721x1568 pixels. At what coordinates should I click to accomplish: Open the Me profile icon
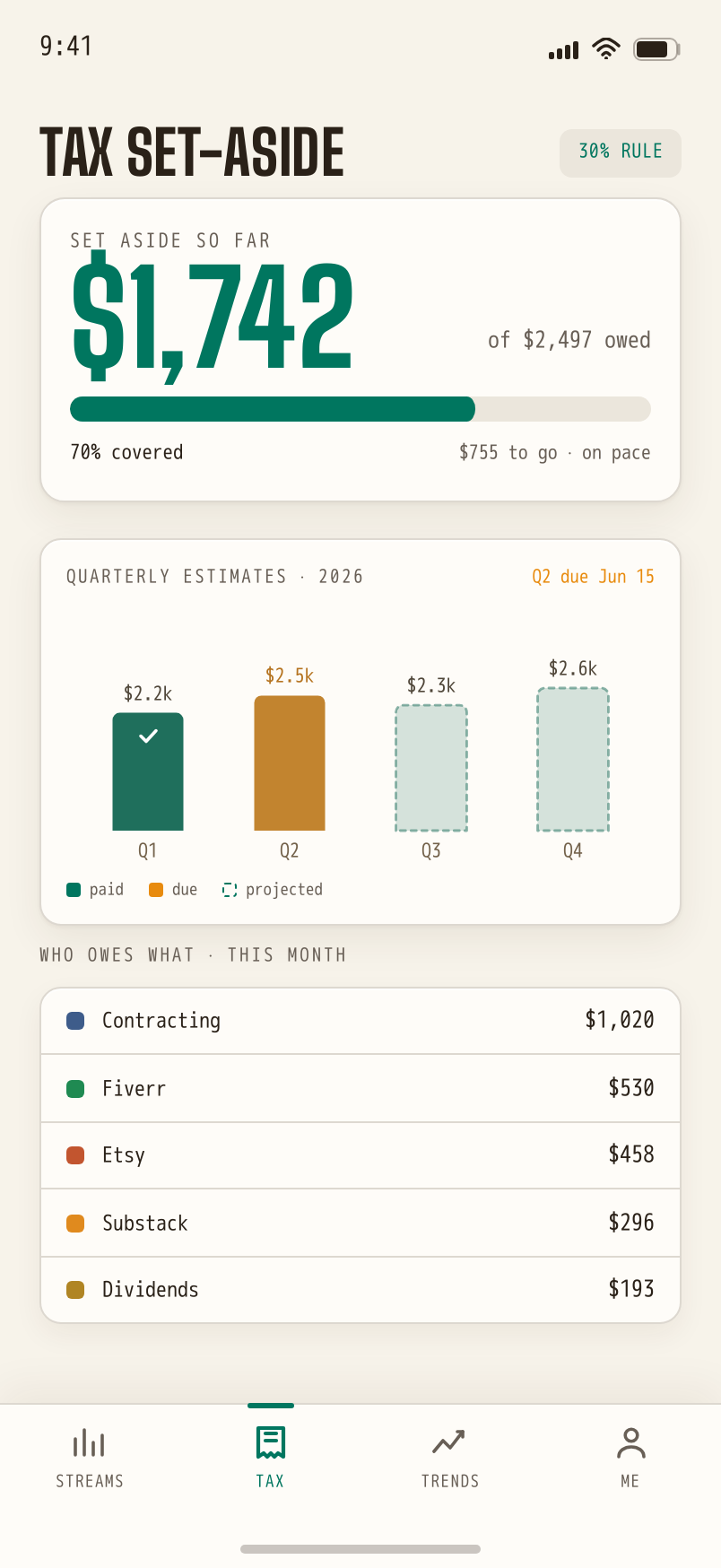tap(630, 1442)
